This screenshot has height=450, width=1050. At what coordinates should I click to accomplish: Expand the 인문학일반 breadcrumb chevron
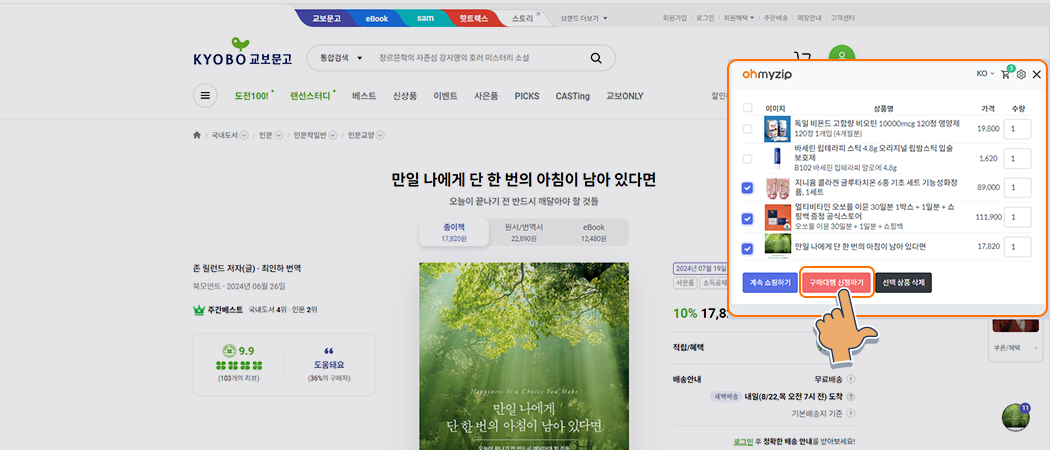pyautogui.click(x=332, y=135)
